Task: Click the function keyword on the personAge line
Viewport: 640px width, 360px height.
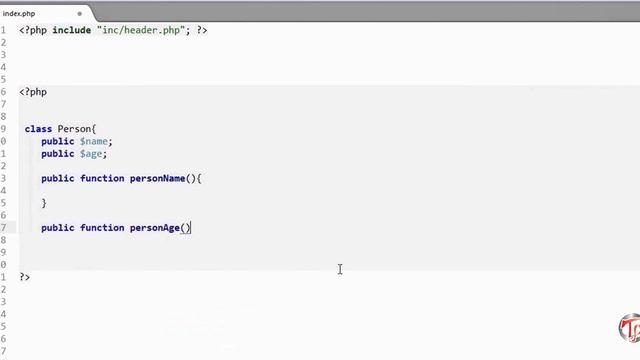Action: (x=102, y=228)
